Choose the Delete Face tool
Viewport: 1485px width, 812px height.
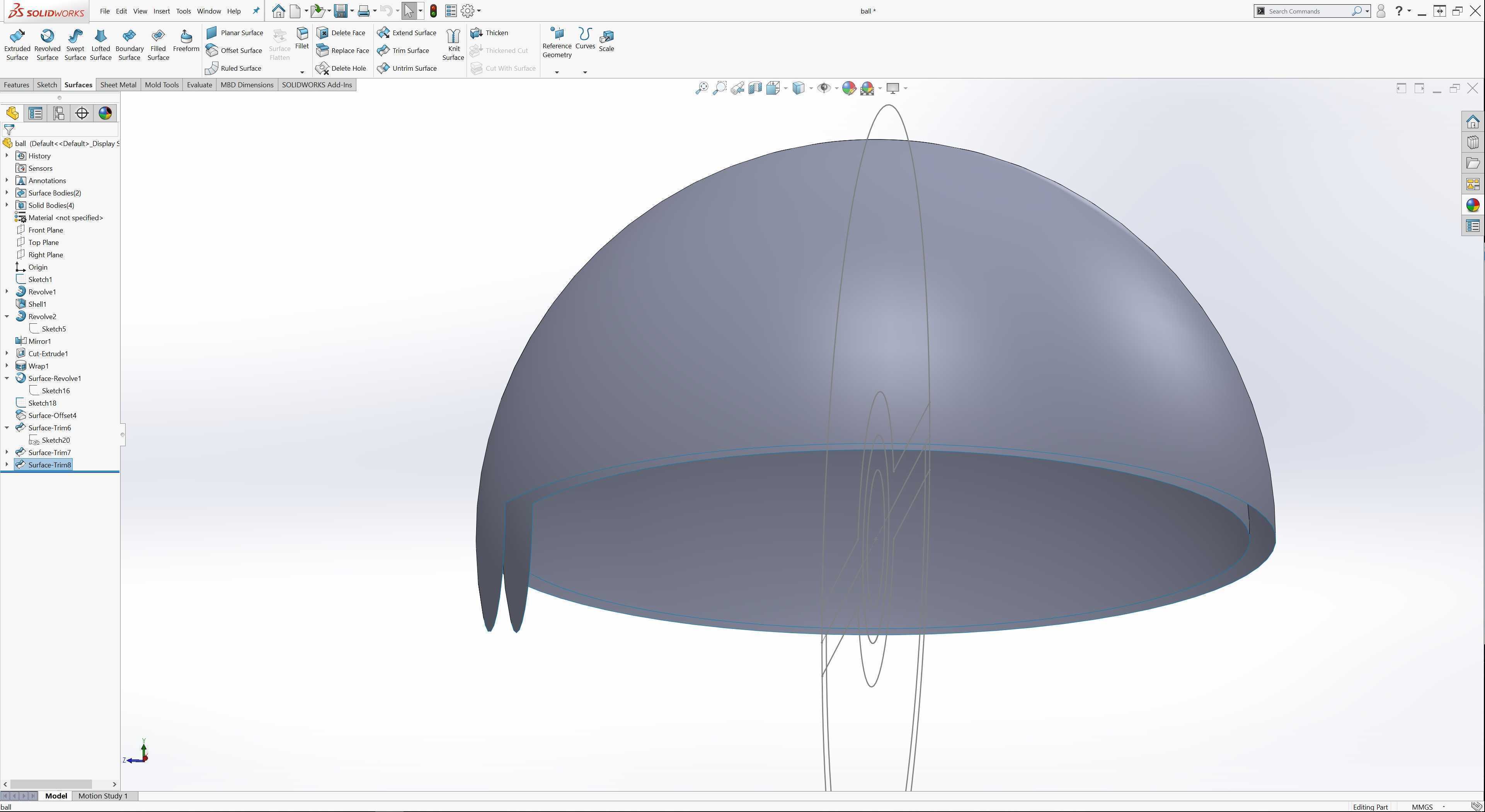pos(341,33)
